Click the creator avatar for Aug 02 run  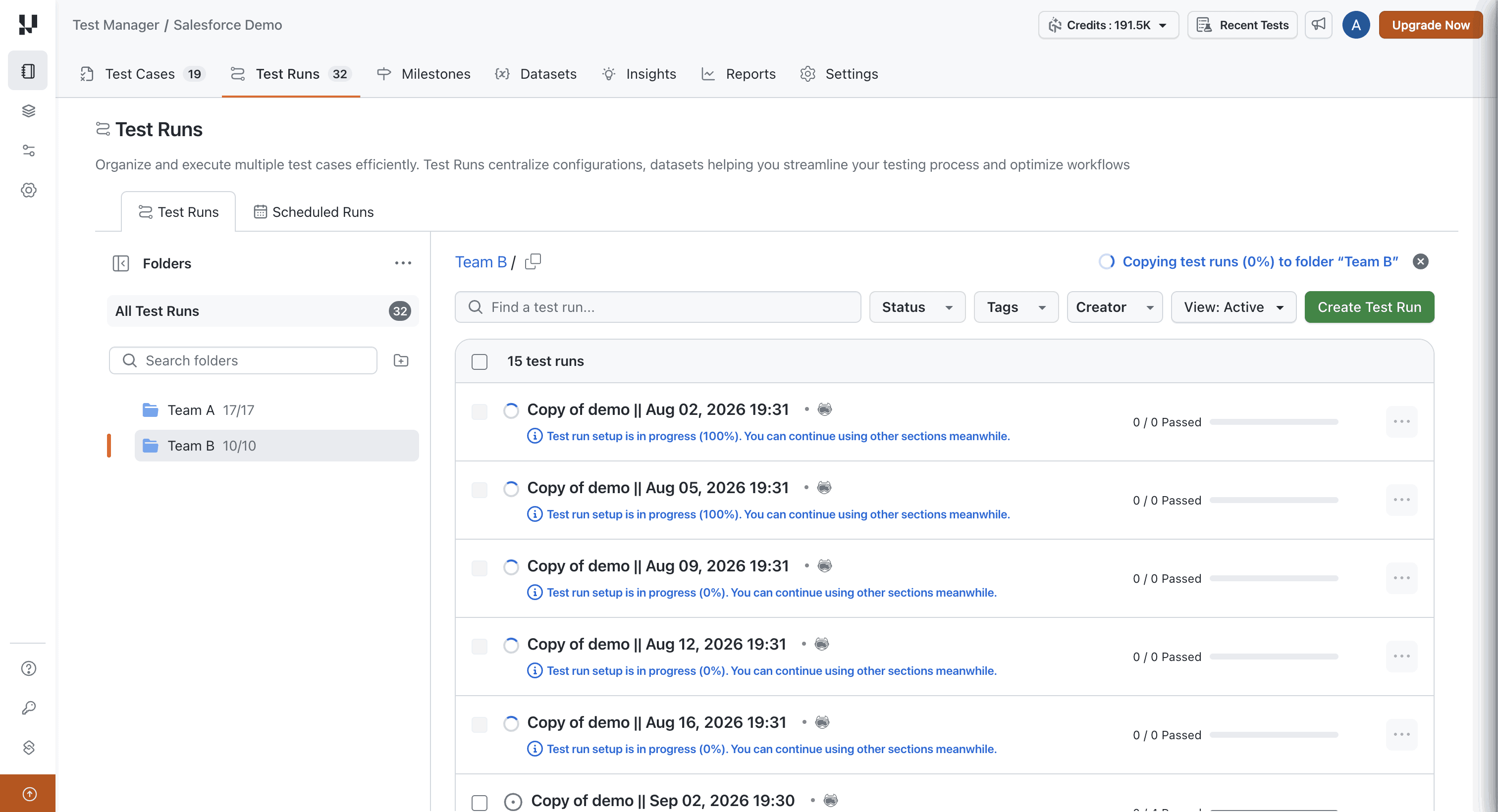point(825,409)
